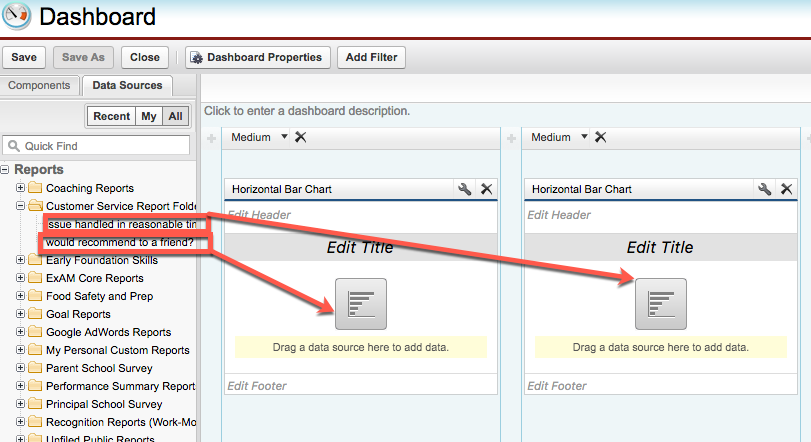Click the Coaching Reports folder icon

tap(35, 187)
